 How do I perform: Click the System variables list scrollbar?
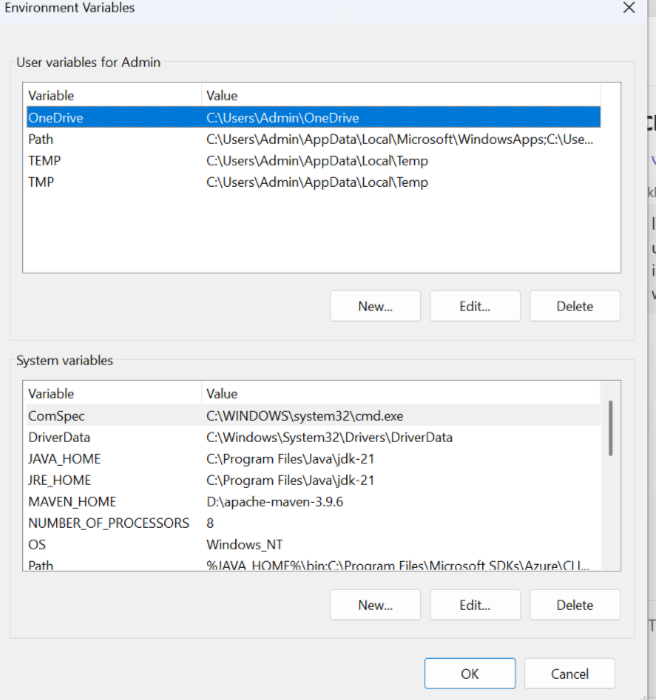[x=611, y=428]
